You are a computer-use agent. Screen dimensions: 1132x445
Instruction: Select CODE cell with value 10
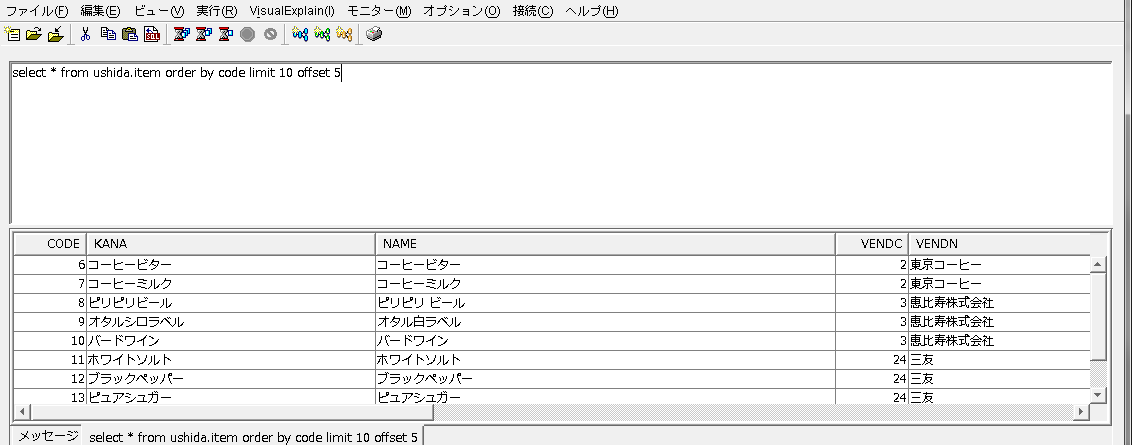click(x=50, y=341)
